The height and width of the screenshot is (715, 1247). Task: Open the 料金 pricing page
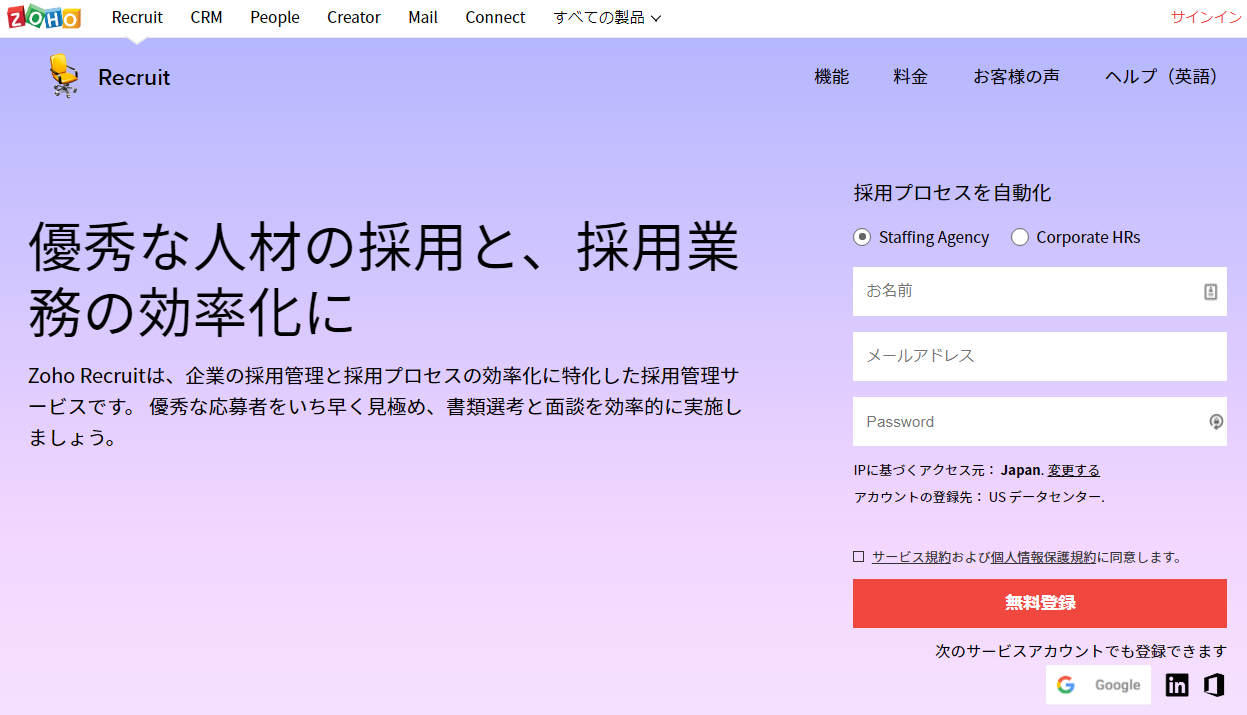pos(910,77)
